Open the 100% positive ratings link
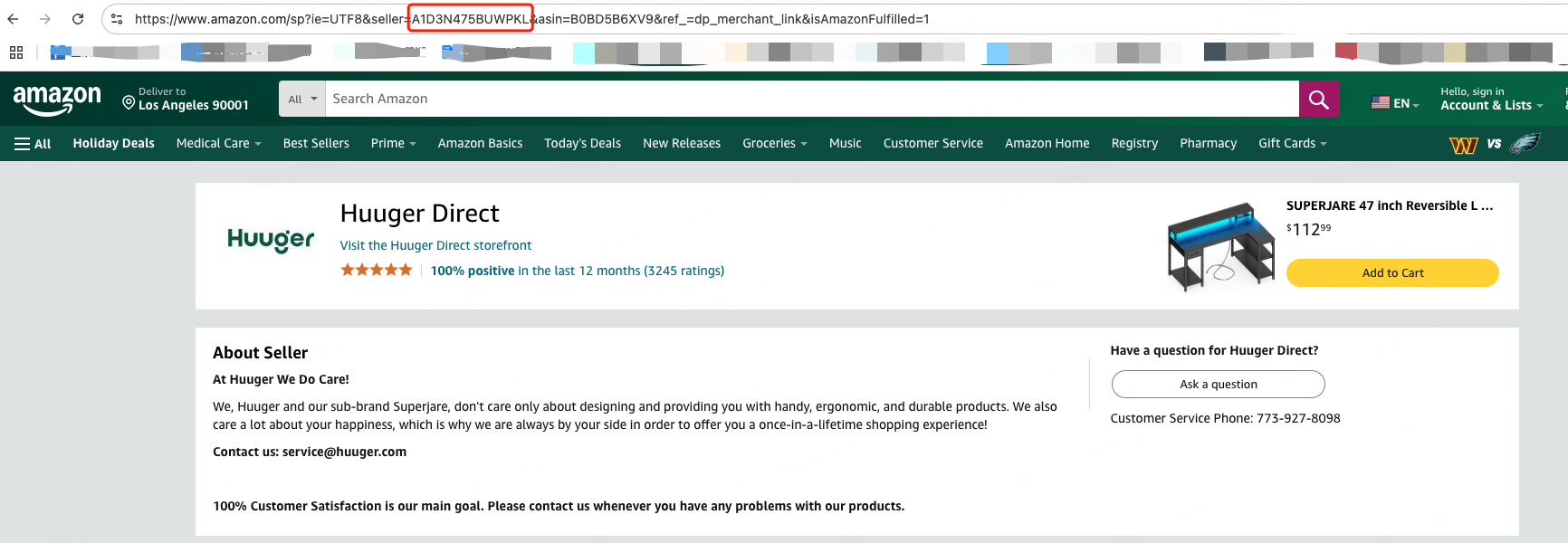The image size is (1568, 543). [578, 271]
